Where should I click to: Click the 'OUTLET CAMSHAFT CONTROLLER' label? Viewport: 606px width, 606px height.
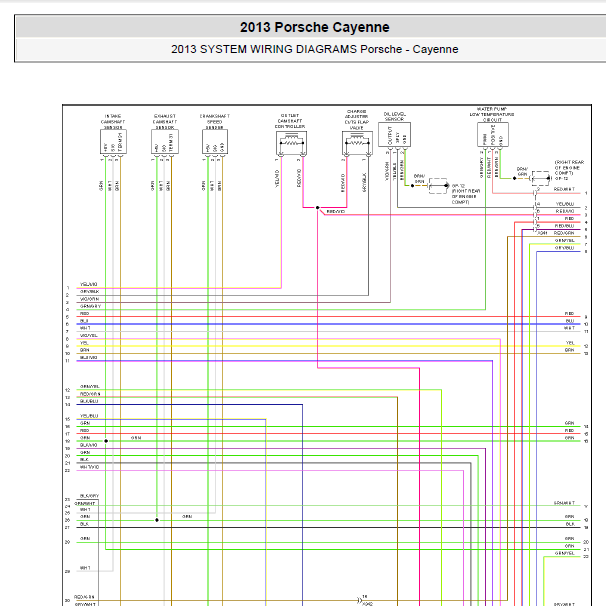pos(290,121)
